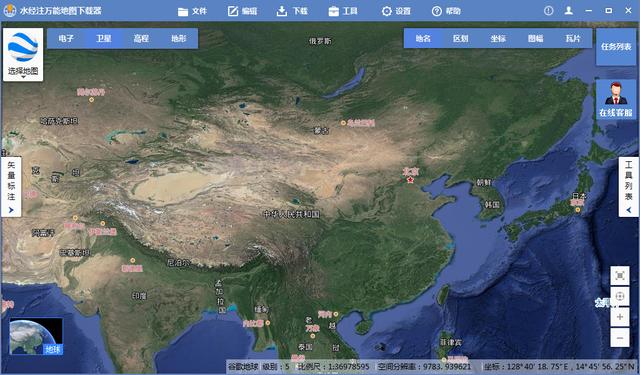
Task: Click the 北京 star marker
Action: pos(411,180)
